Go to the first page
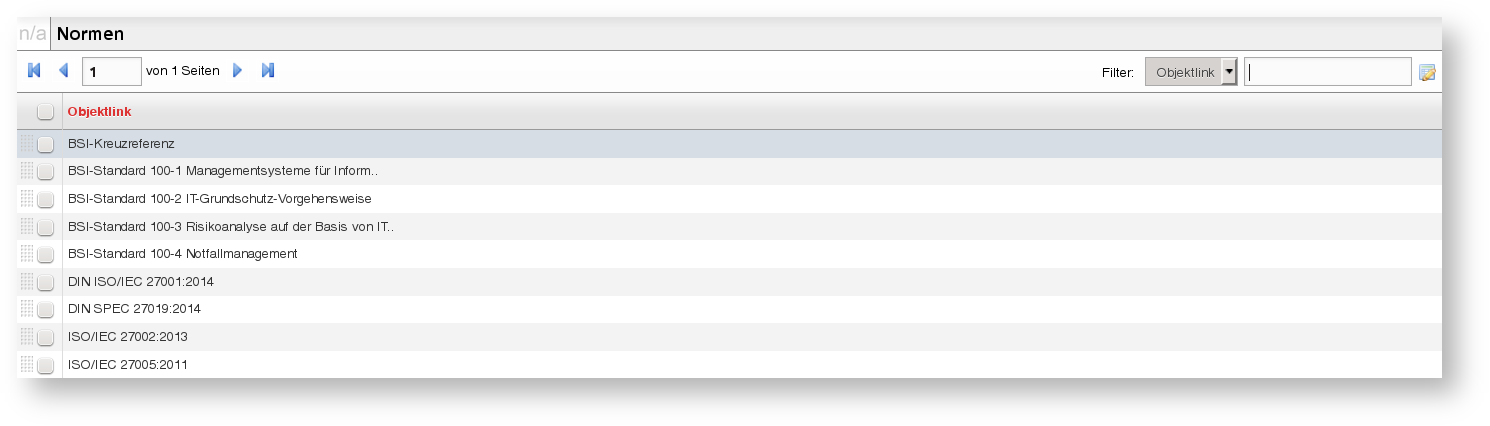The image size is (1490, 426). pos(34,71)
